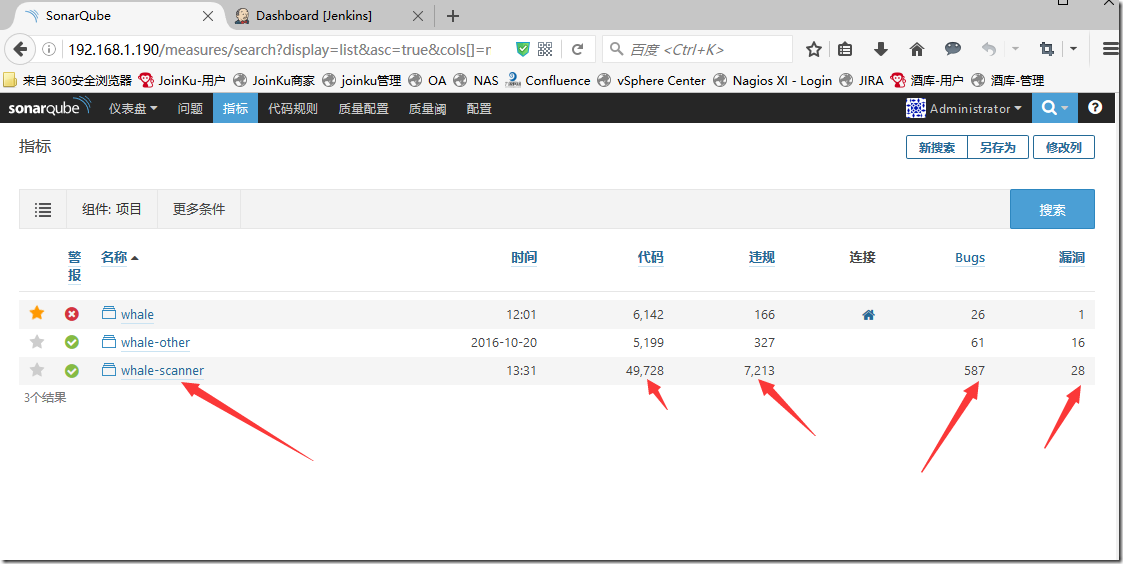This screenshot has width=1123, height=564.
Task: Open the 更多条件 criteria dropdown
Action: (x=199, y=209)
